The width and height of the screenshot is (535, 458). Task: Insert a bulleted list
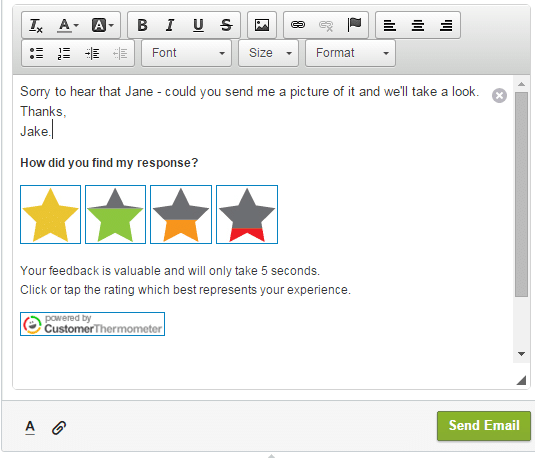click(36, 53)
